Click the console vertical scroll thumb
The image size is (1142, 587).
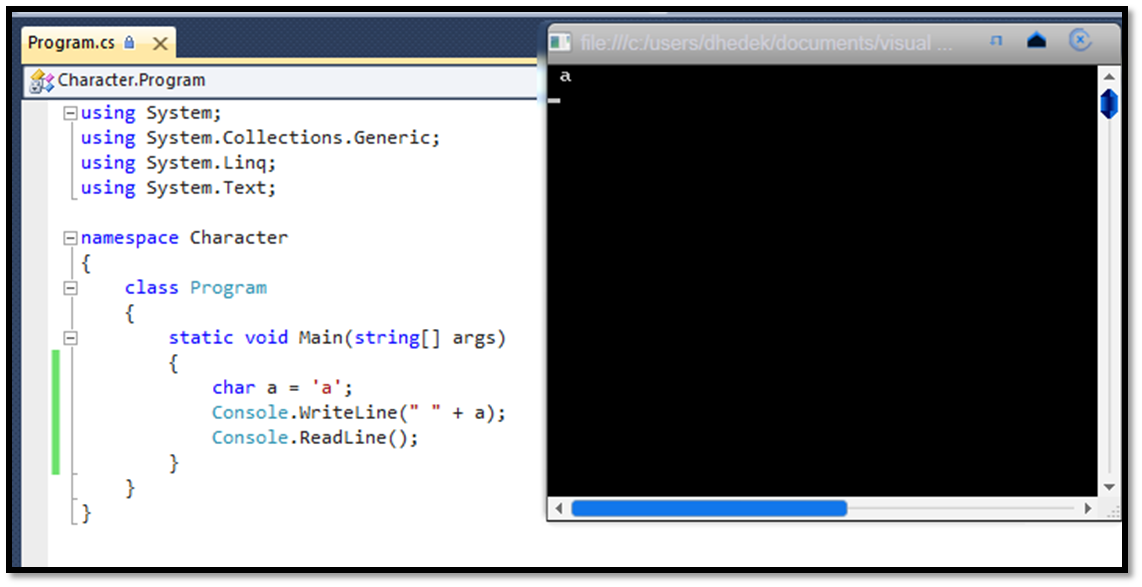1108,103
